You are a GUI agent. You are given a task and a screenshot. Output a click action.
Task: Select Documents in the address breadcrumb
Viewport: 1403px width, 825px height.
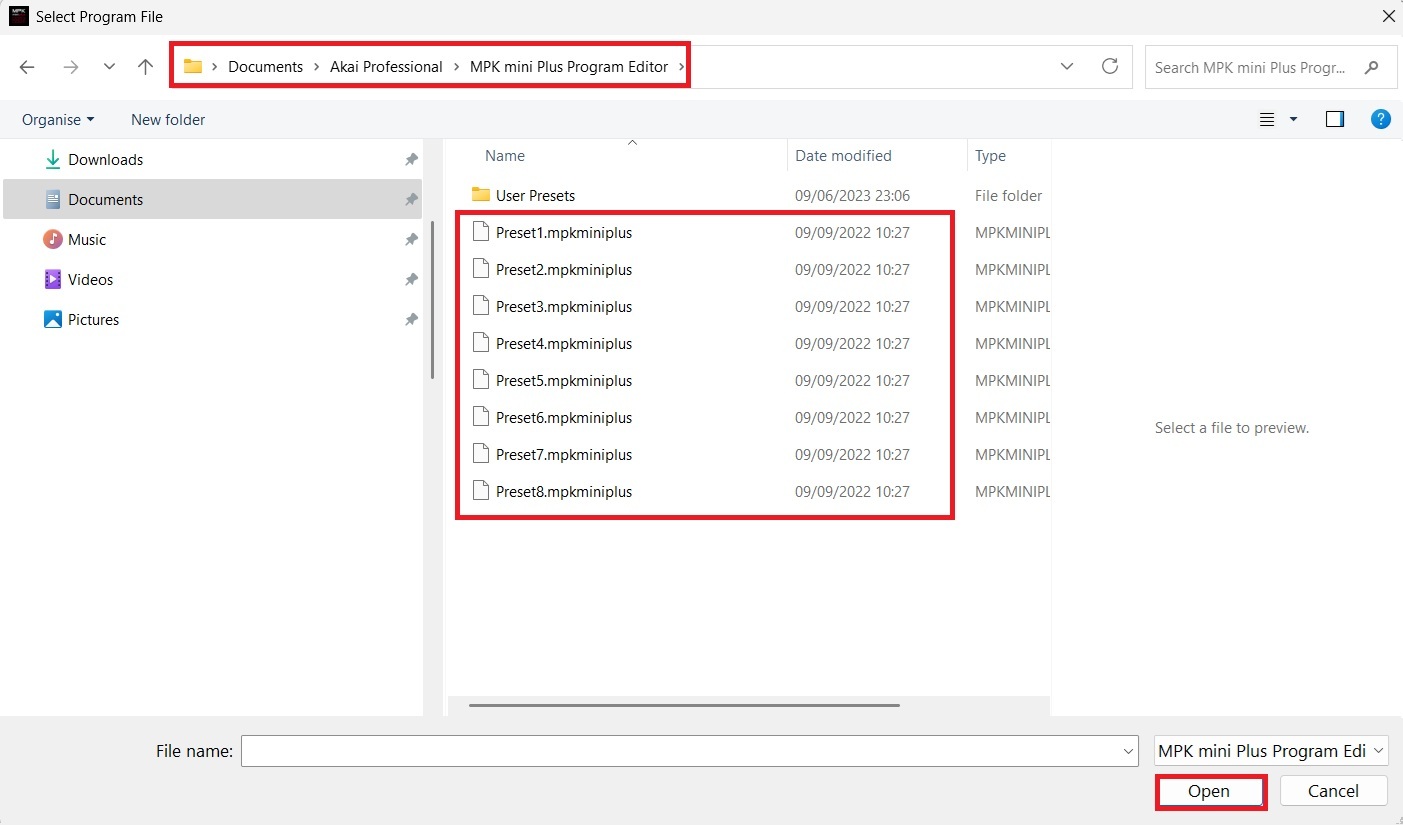pyautogui.click(x=265, y=67)
